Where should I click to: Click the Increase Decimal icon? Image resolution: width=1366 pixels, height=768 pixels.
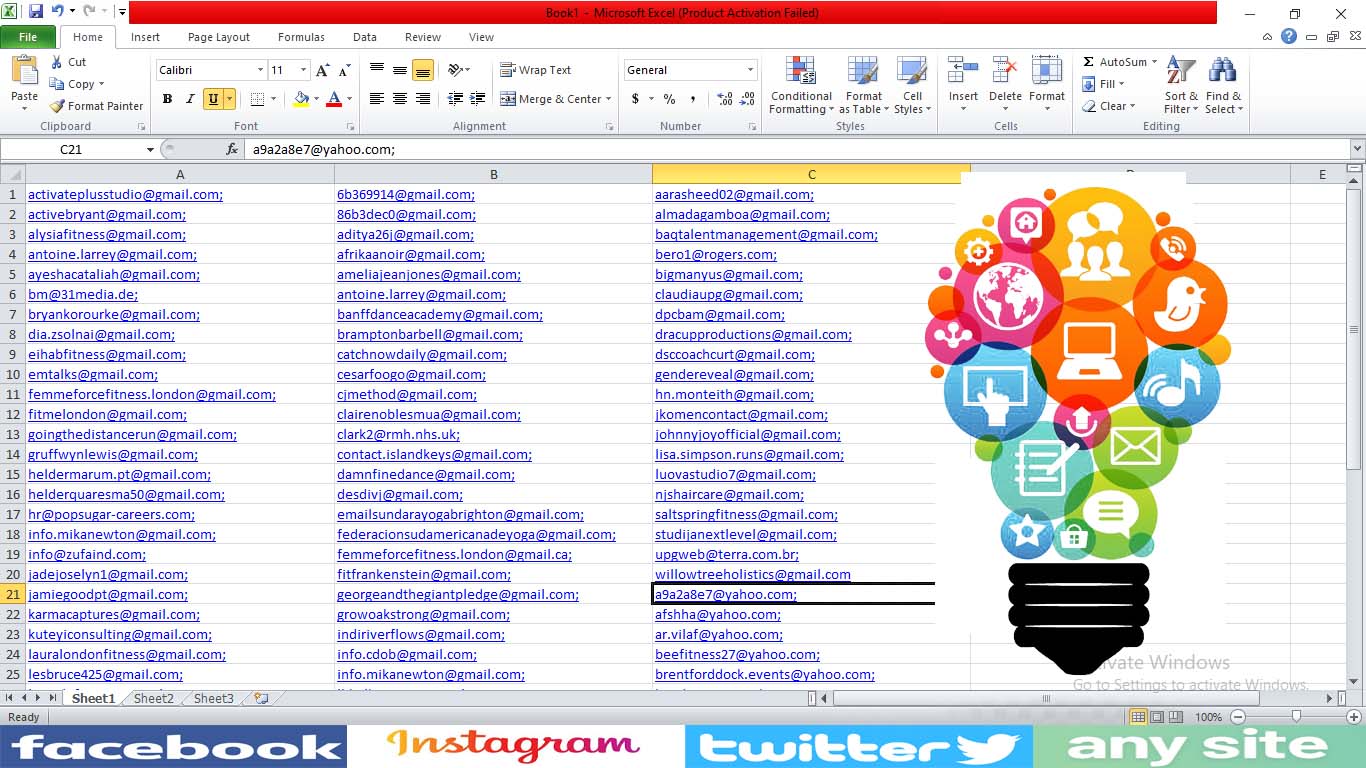pyautogui.click(x=723, y=100)
